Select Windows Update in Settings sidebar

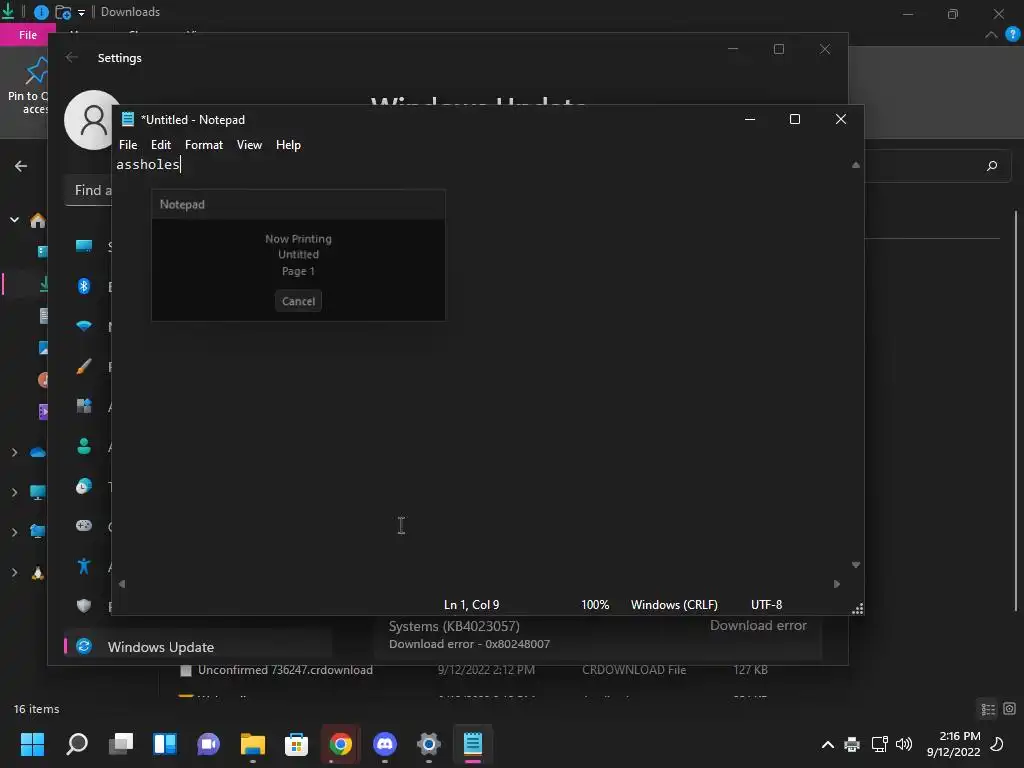[x=199, y=647]
